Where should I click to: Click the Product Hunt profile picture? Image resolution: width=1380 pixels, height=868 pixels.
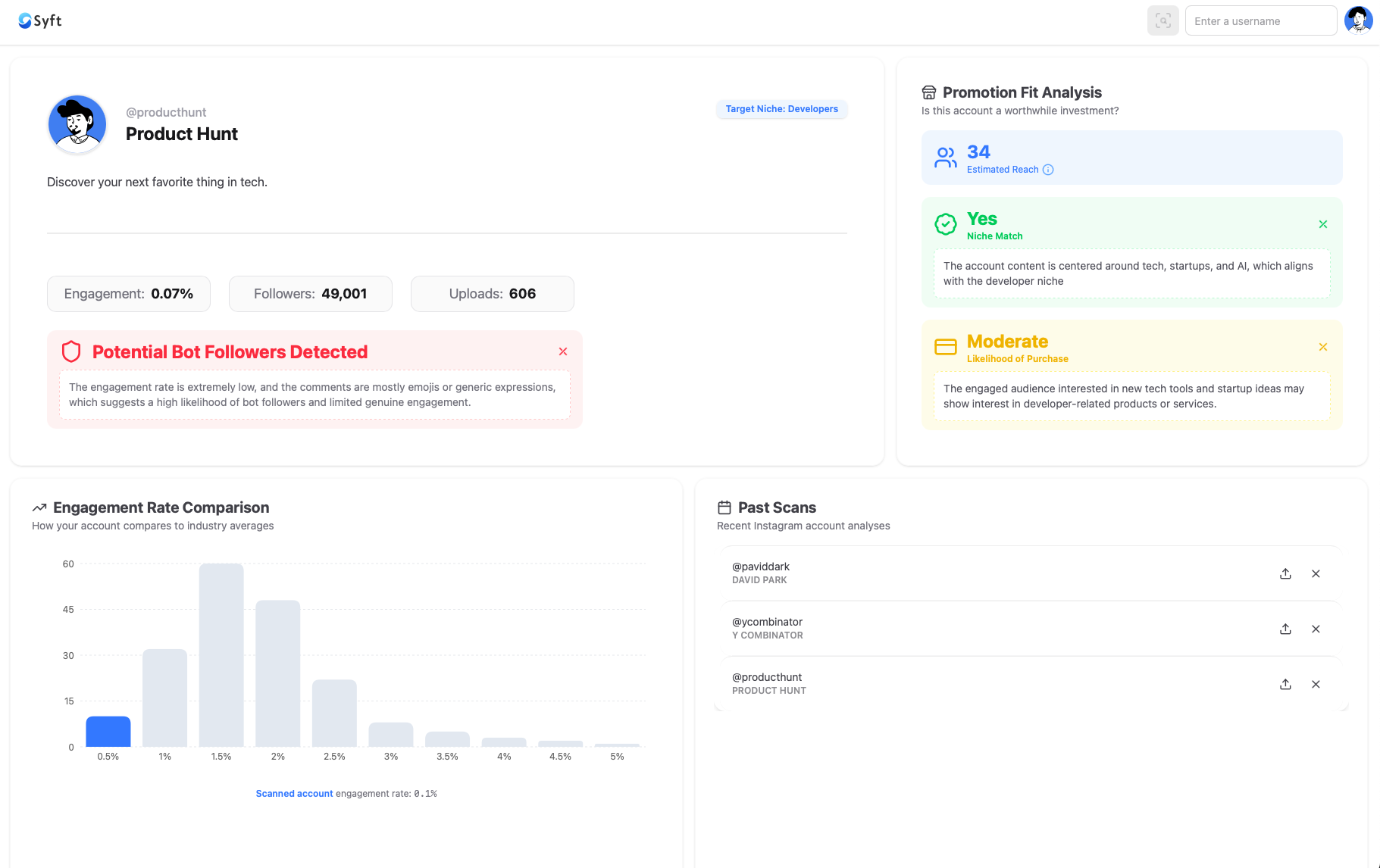click(x=77, y=124)
